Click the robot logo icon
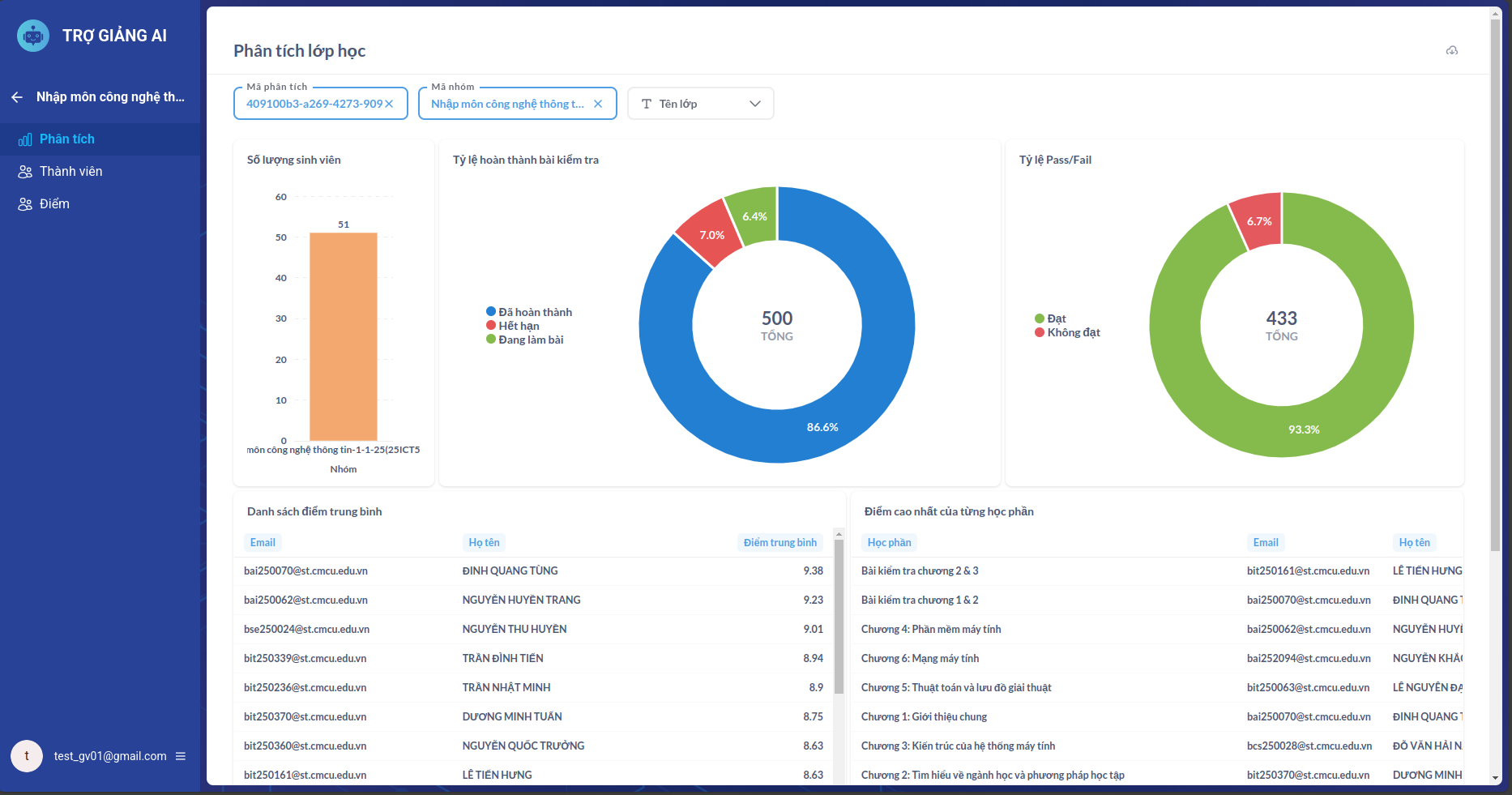Viewport: 1512px width, 795px height. 33,36
